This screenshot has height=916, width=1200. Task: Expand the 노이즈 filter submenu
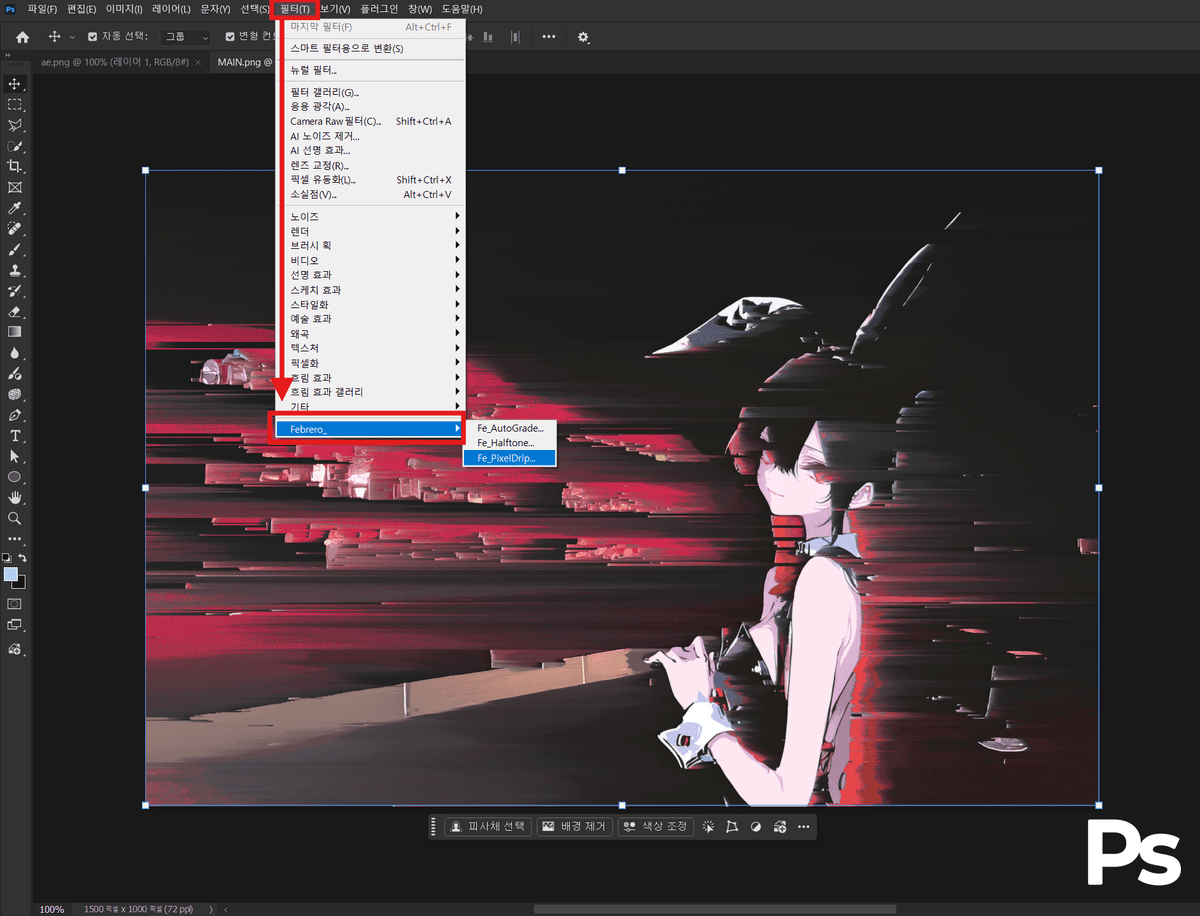[370, 216]
